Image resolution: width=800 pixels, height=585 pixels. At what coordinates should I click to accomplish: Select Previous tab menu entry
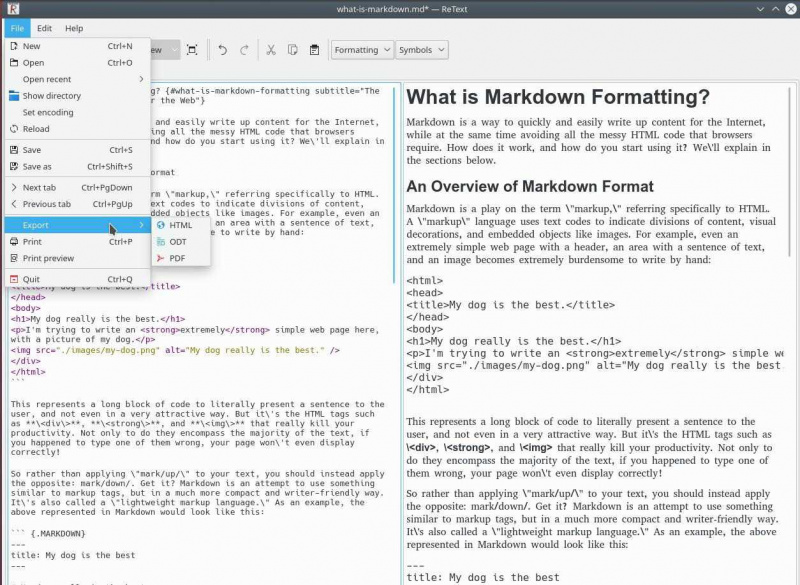78,204
